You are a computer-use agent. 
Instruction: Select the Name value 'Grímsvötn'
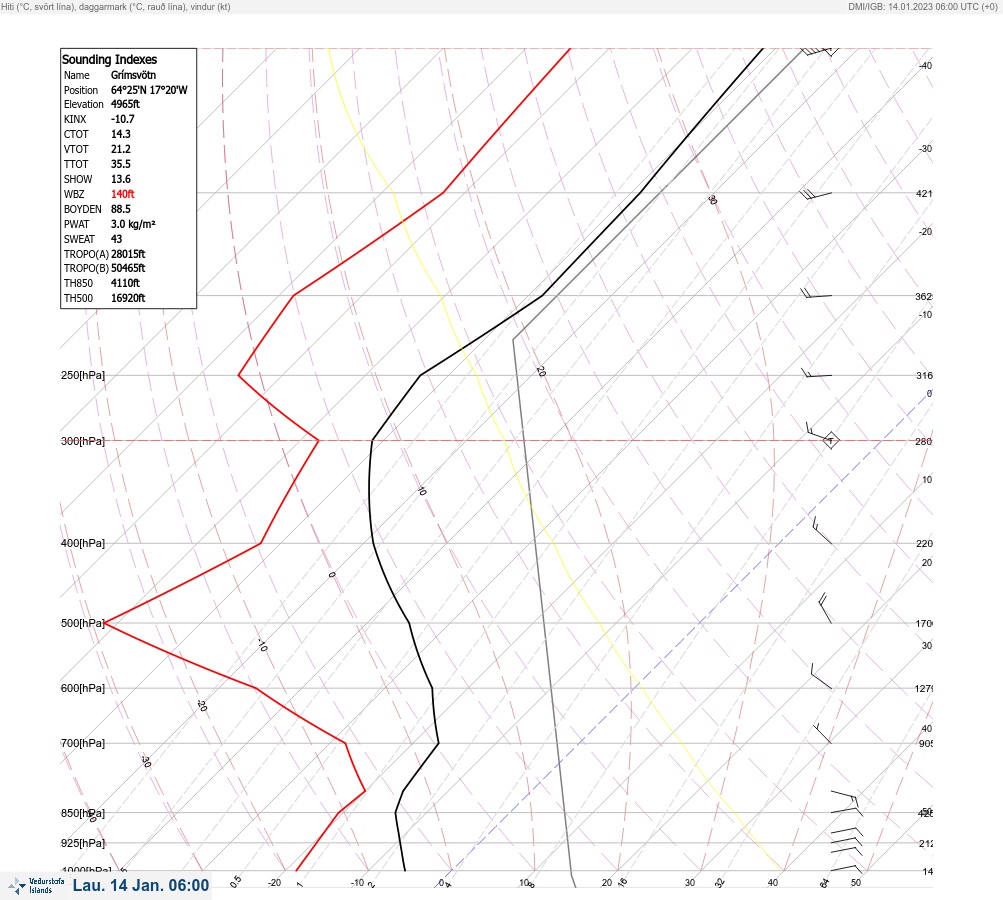tap(133, 75)
